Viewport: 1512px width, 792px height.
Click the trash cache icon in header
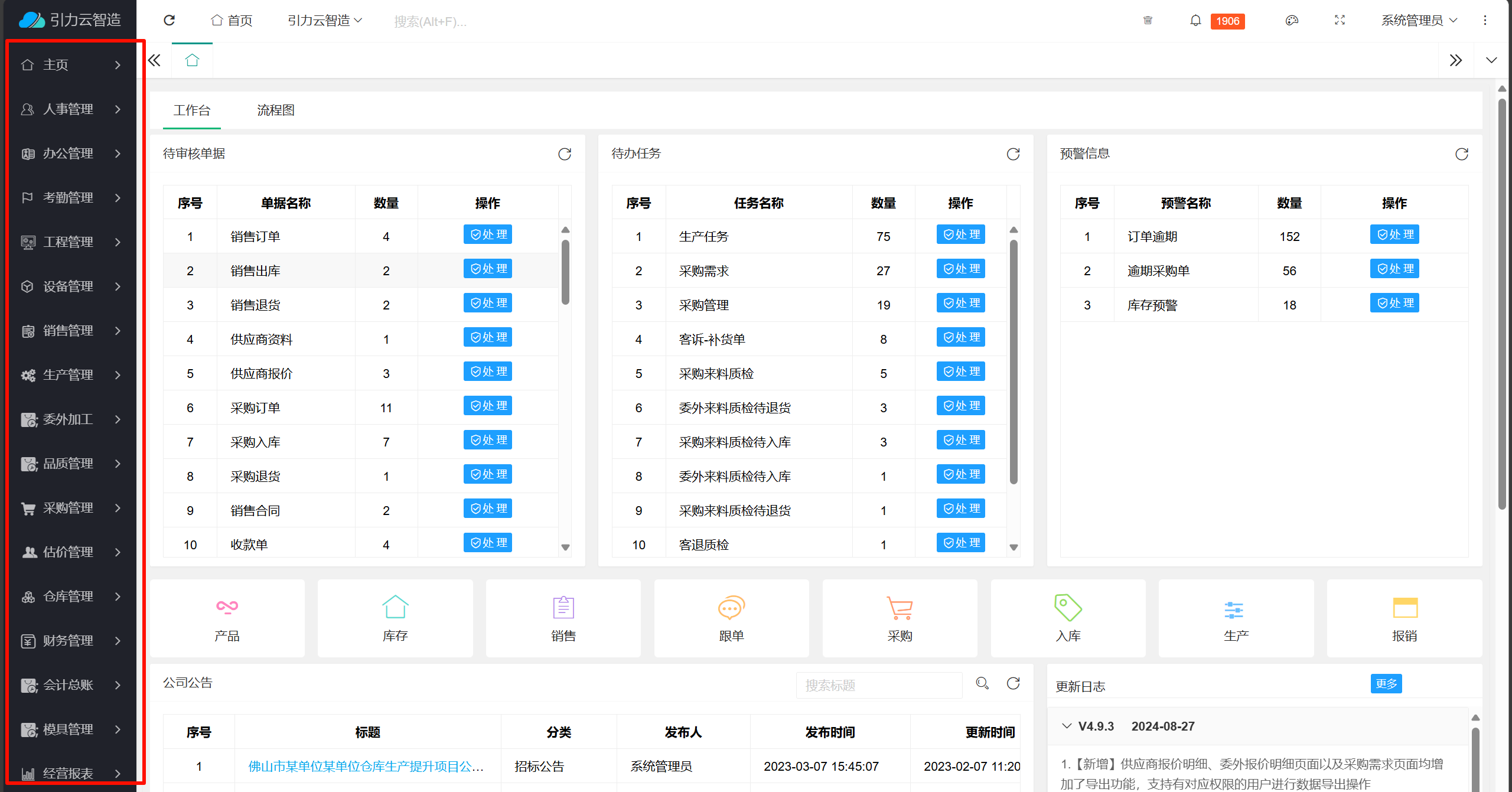(x=1148, y=21)
